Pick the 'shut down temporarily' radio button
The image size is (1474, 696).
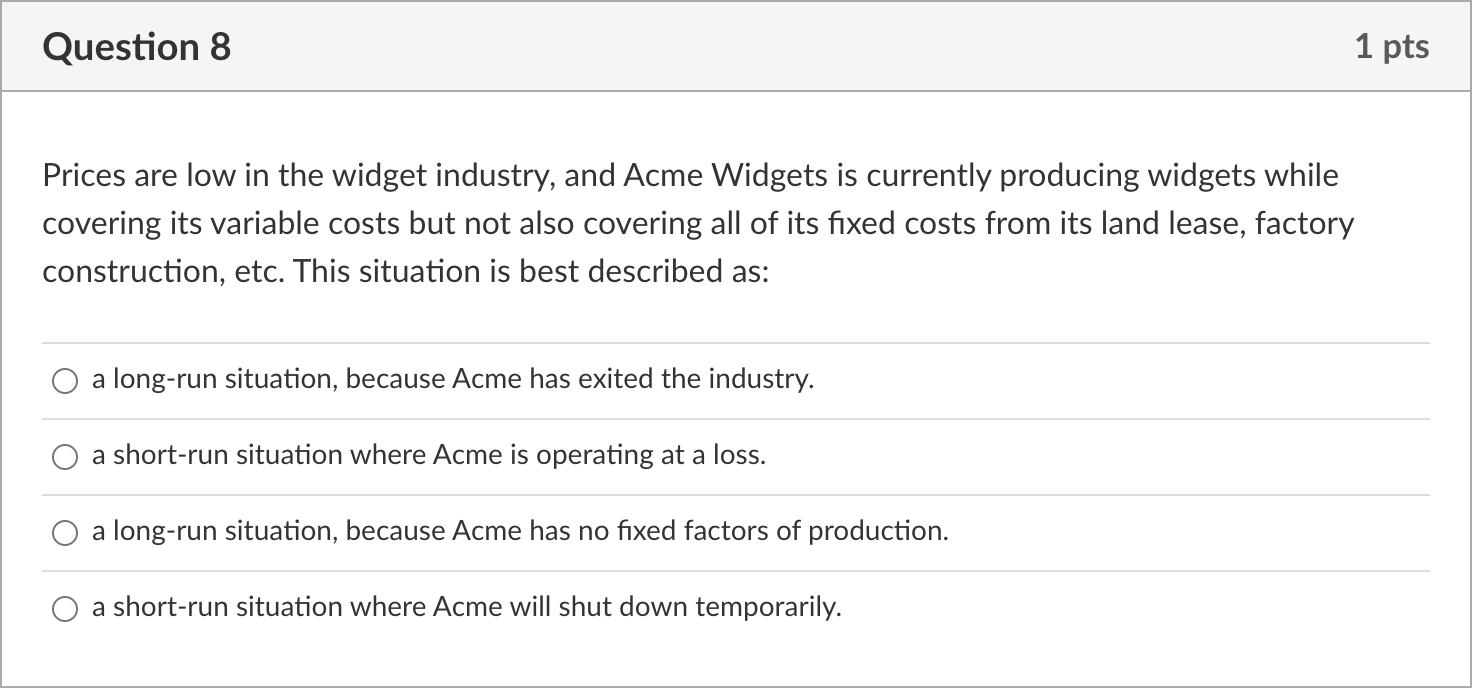point(65,609)
